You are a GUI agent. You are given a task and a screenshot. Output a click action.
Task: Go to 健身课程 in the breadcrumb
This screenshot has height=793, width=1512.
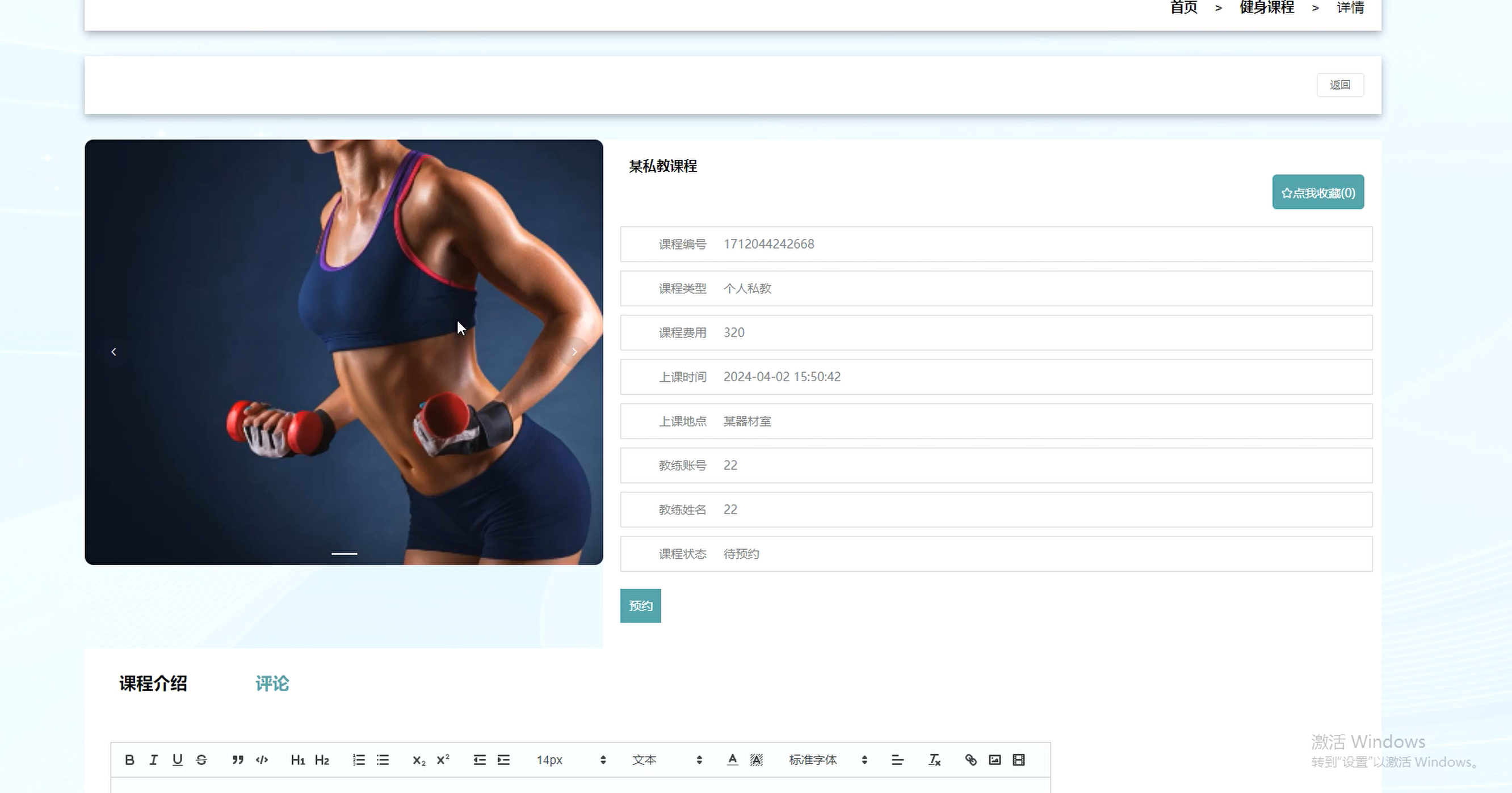pyautogui.click(x=1267, y=7)
